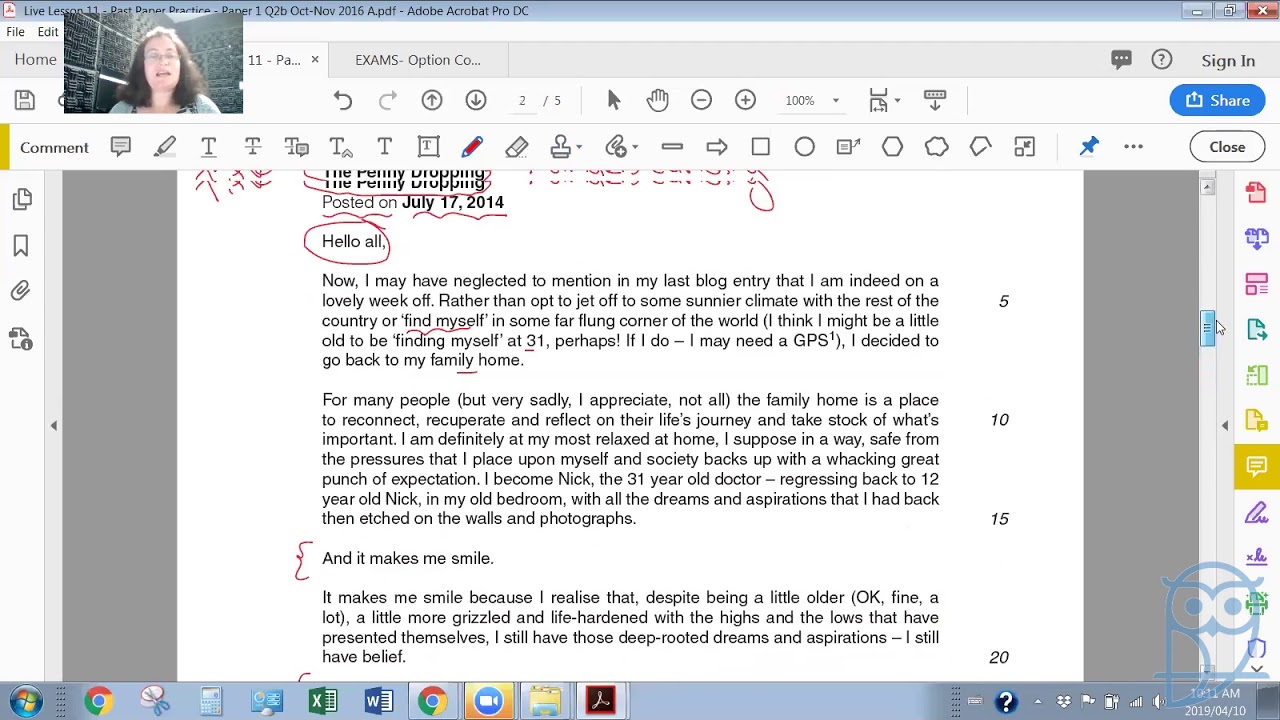The image size is (1280, 720).
Task: Zoom in with the plus icon
Action: 745,100
